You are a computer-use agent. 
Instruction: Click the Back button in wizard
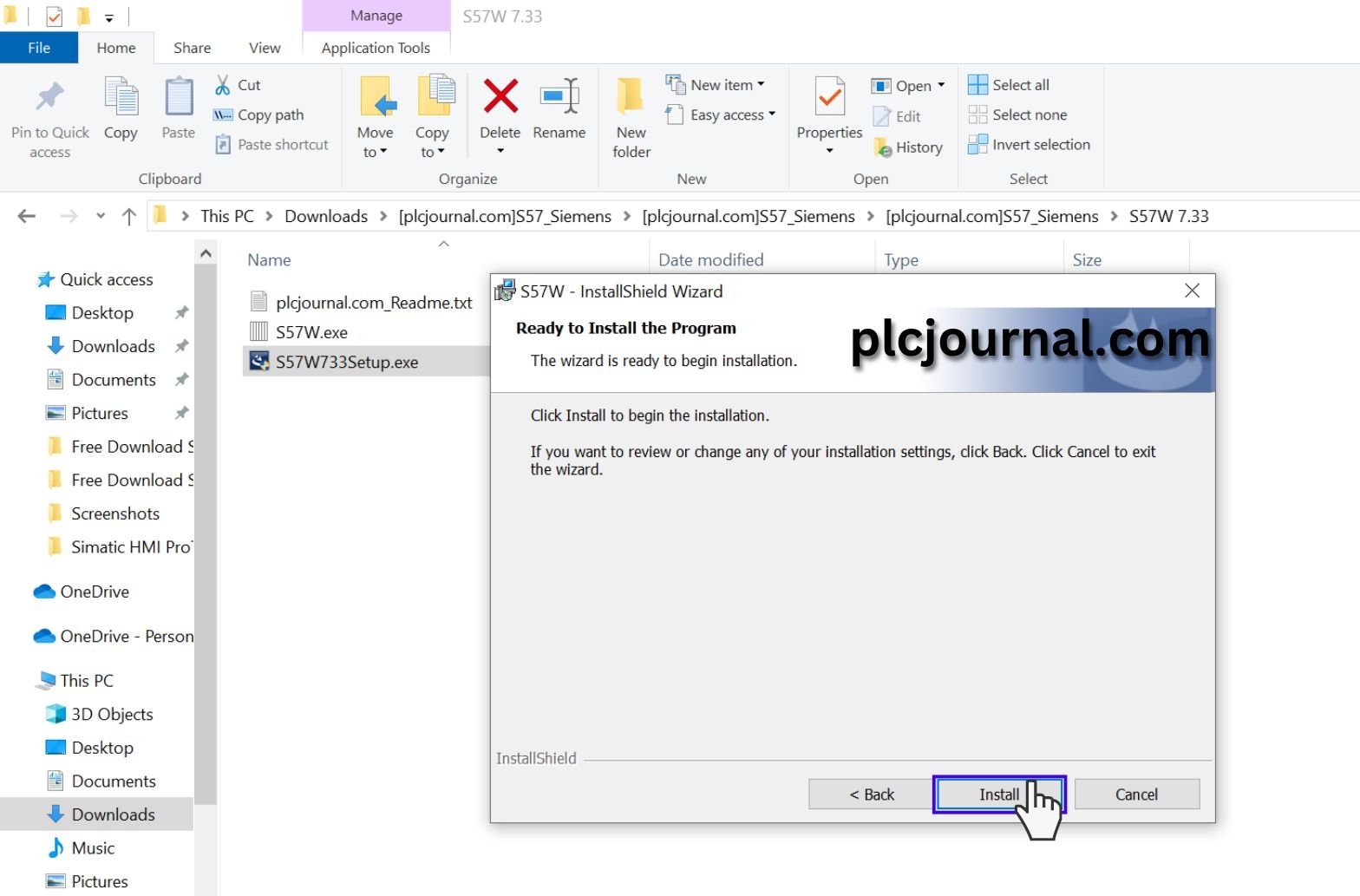pyautogui.click(x=872, y=795)
